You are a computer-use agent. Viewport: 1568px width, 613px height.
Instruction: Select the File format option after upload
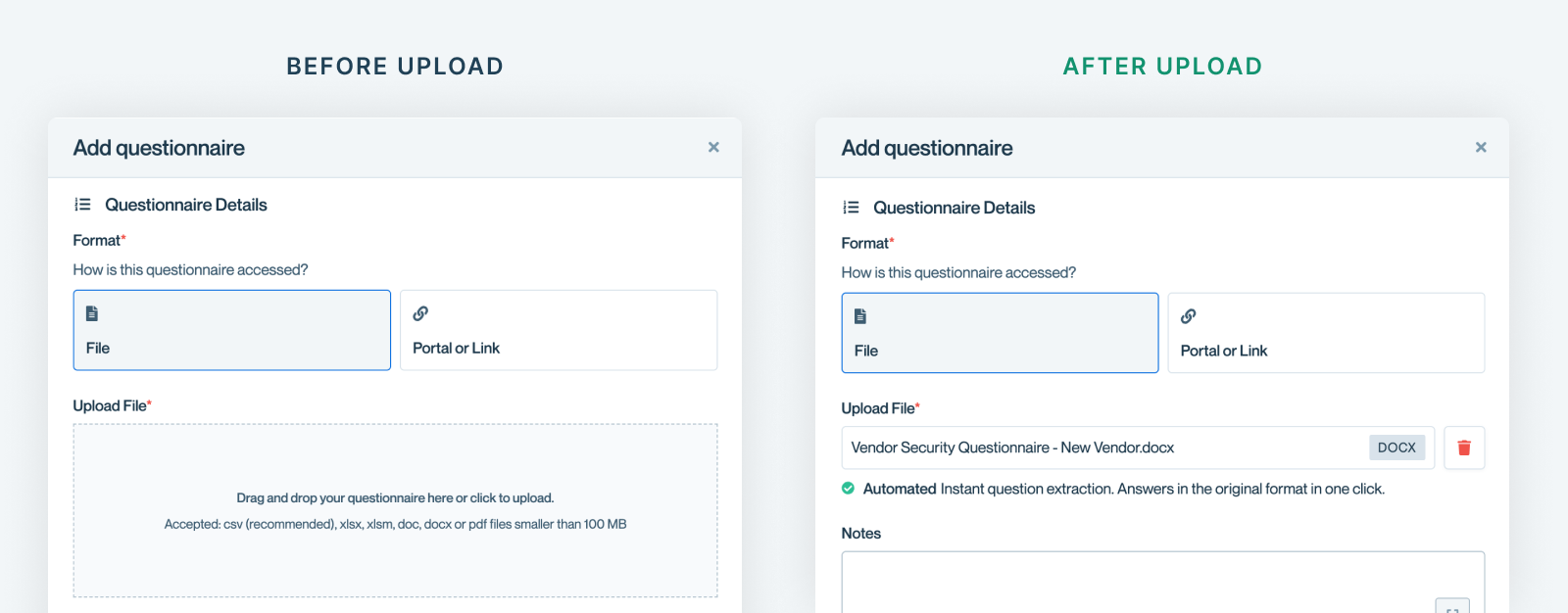point(999,333)
